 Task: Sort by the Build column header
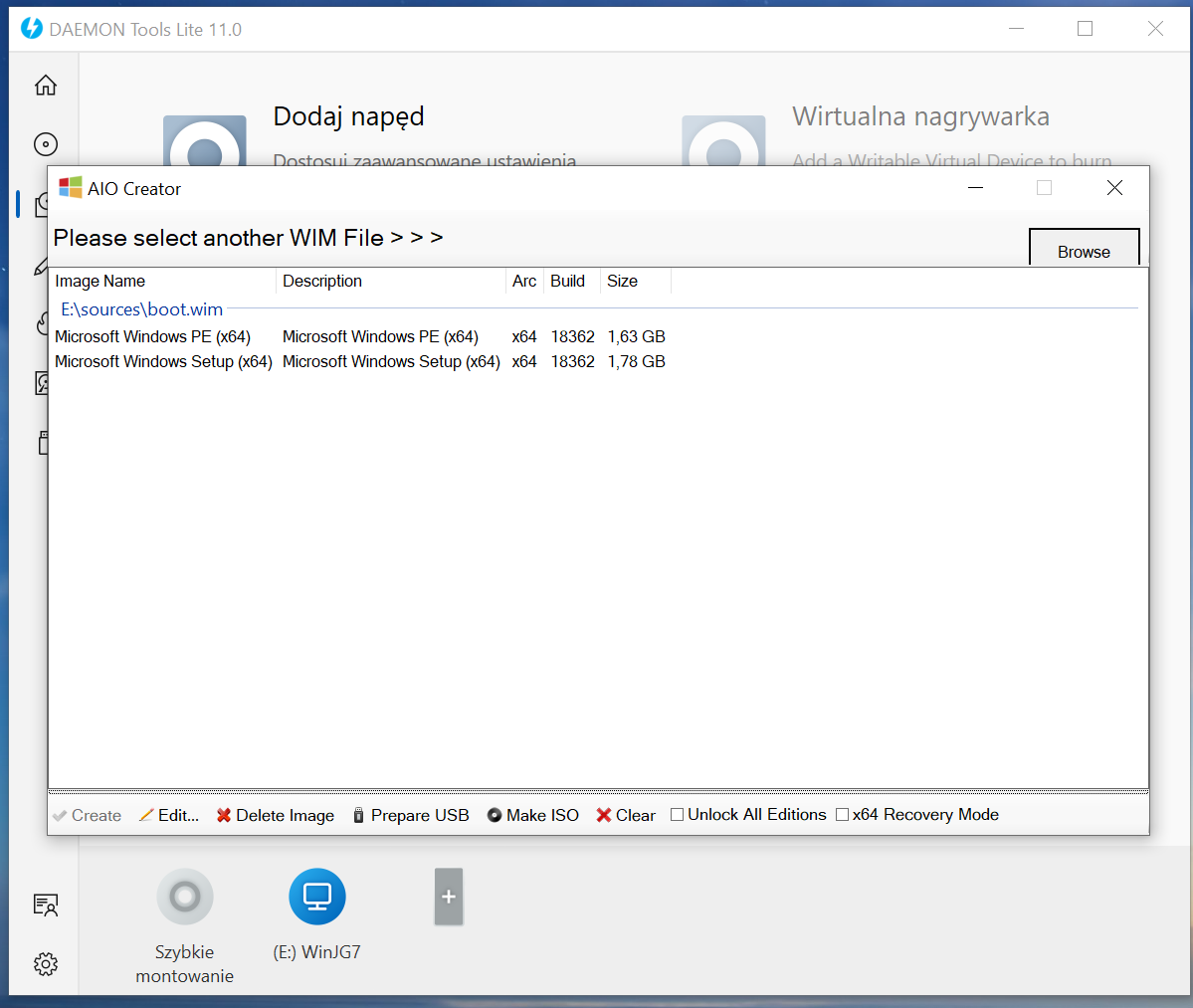tap(572, 281)
